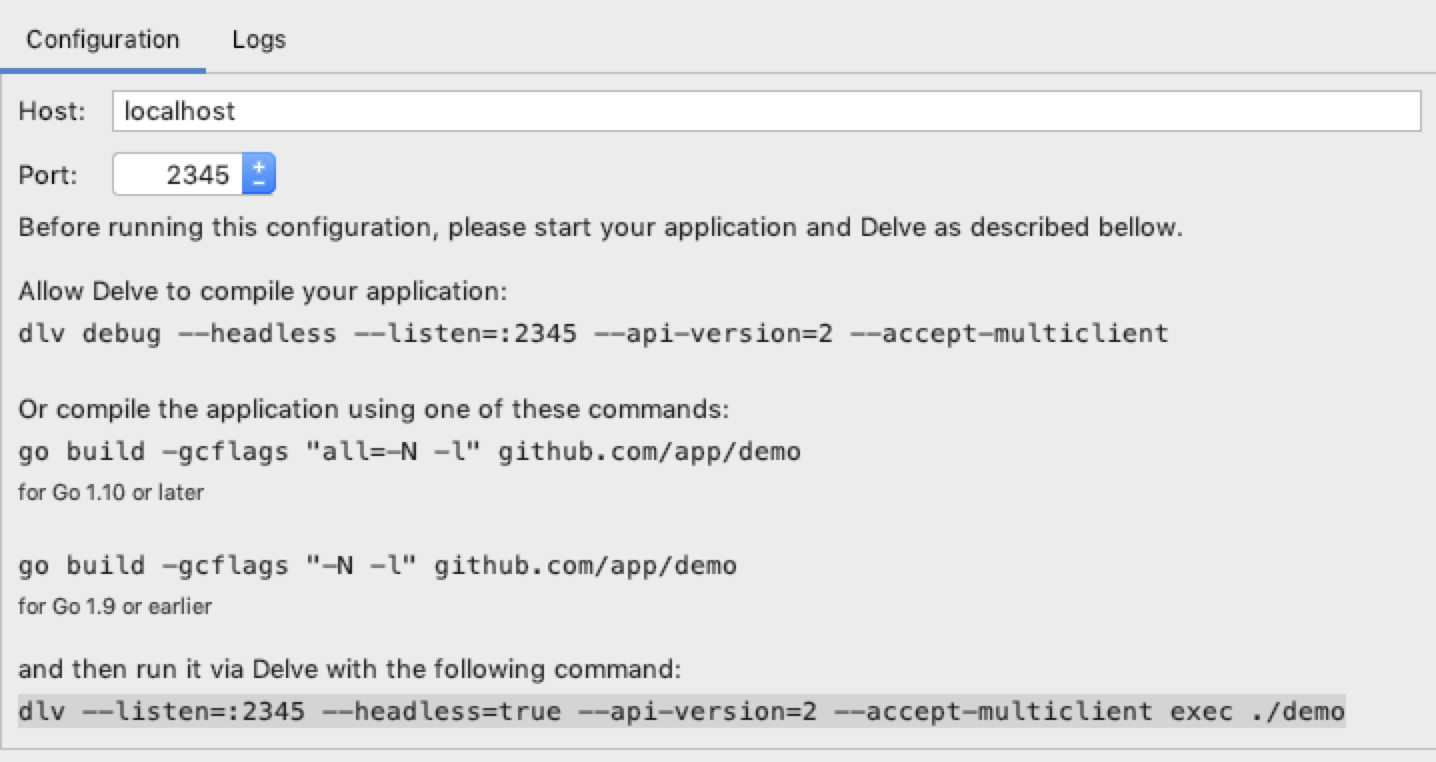Screen dimensions: 1436x762
Task: Click the 'Or compile the application' instruction text
Action: (375, 410)
